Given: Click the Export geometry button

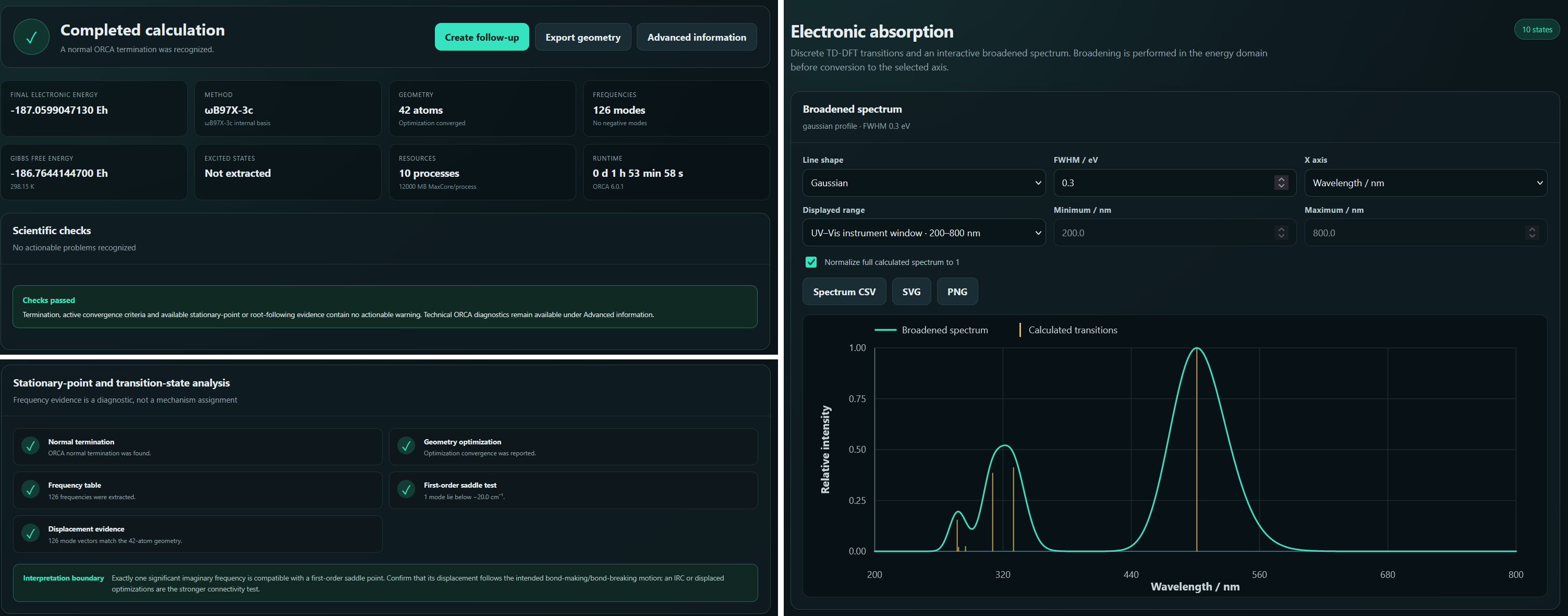Looking at the screenshot, I should point(582,37).
